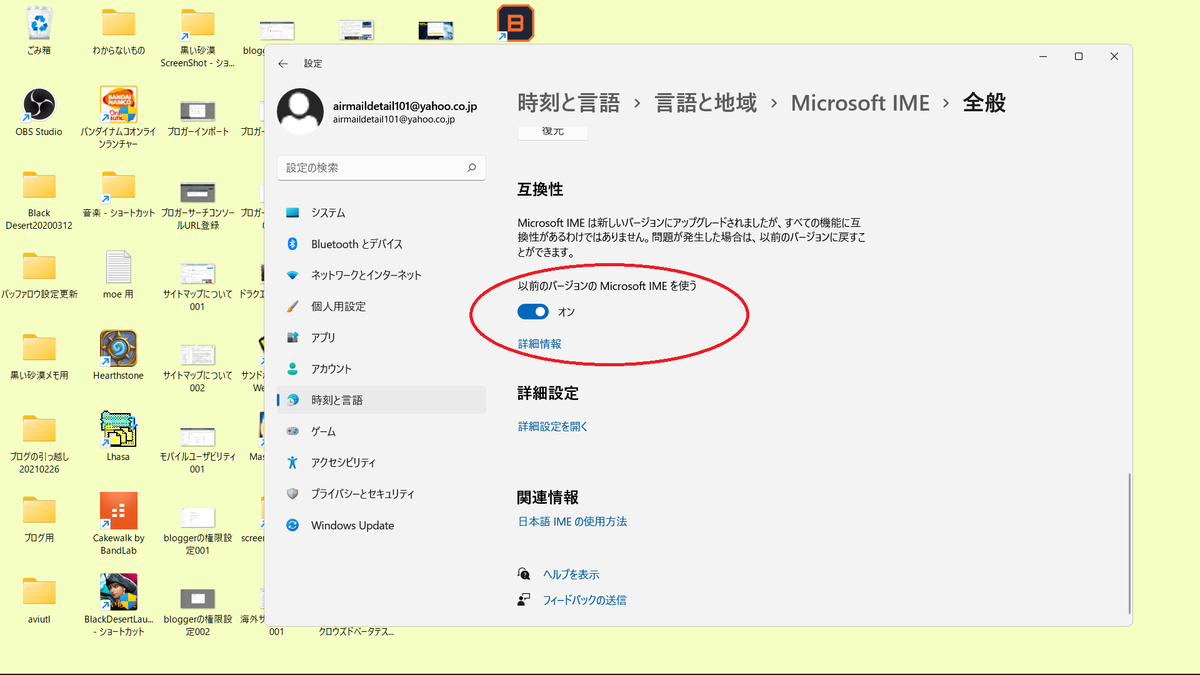
Task: Click the partially visible 復元 button
Action: tap(552, 133)
